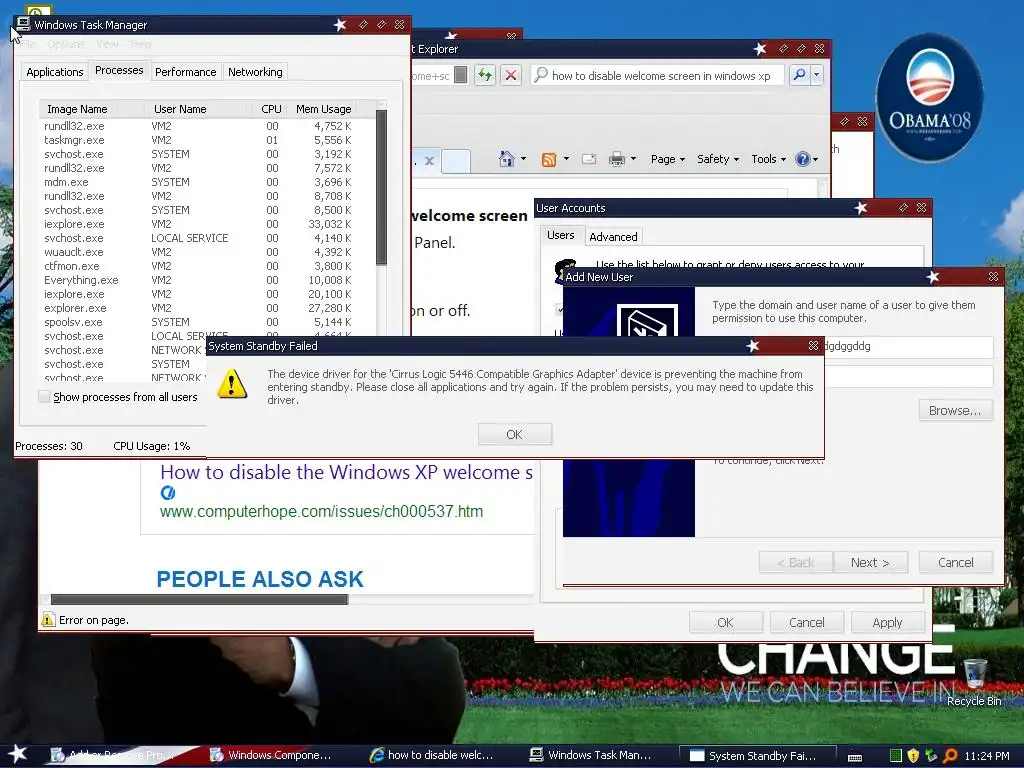Click the orange magnifier tray icon

(950, 756)
